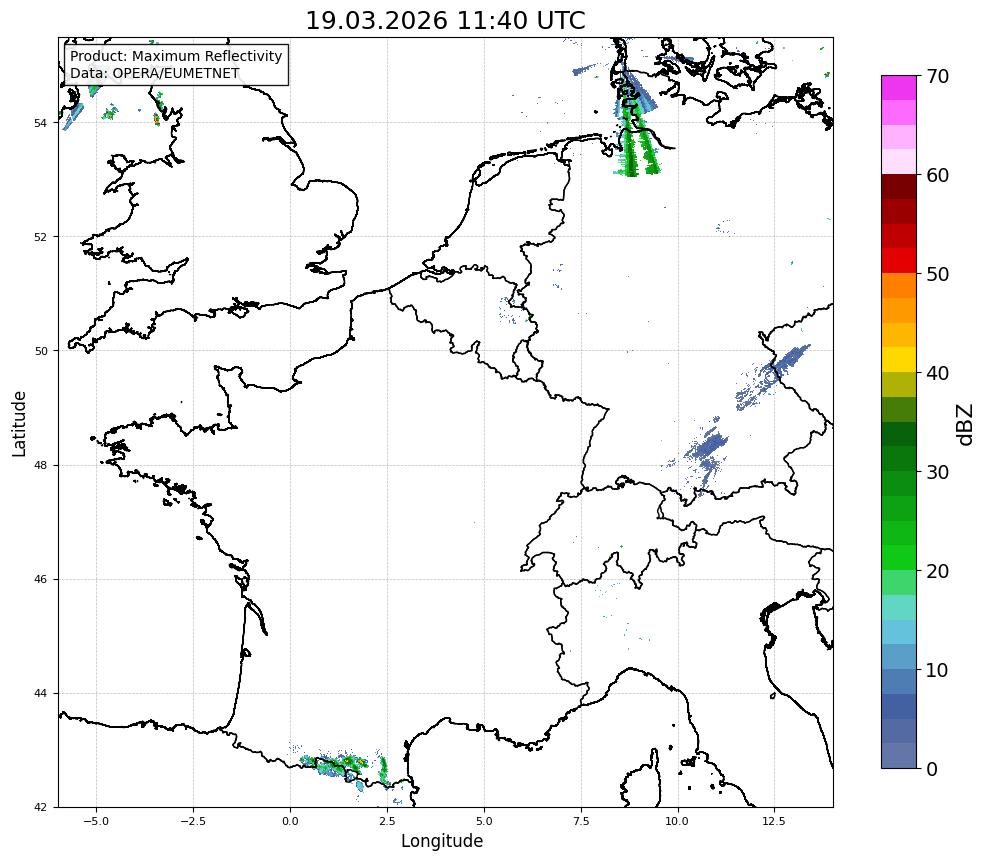Screen dimensions: 985x860
Task: Pick the bright red swatch just above 50 dBZ
Action: click(899, 261)
